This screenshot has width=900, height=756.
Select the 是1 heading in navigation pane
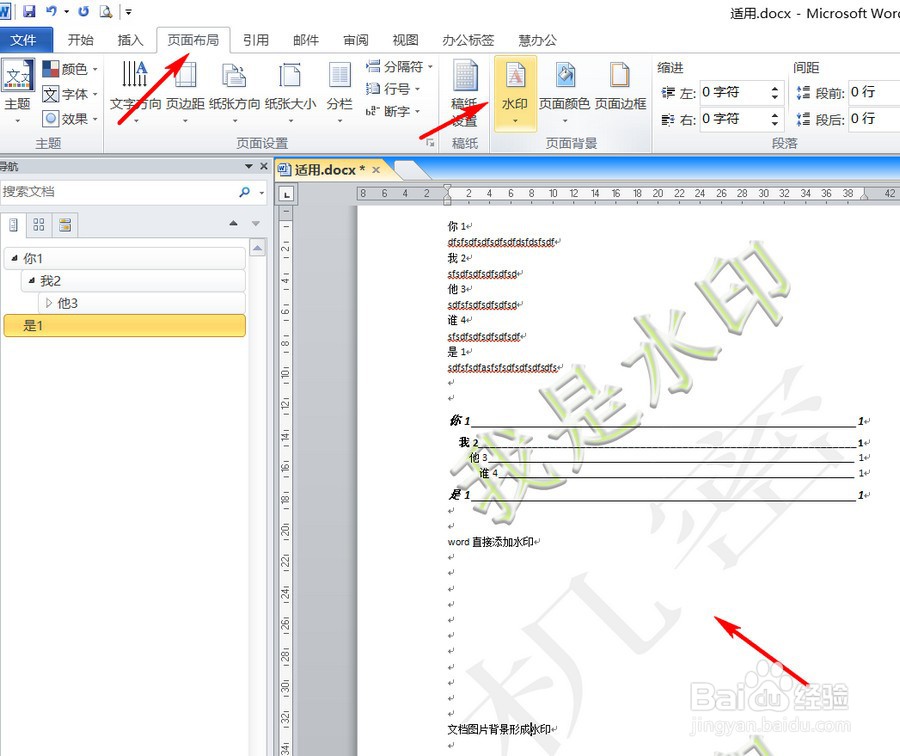pyautogui.click(x=125, y=325)
